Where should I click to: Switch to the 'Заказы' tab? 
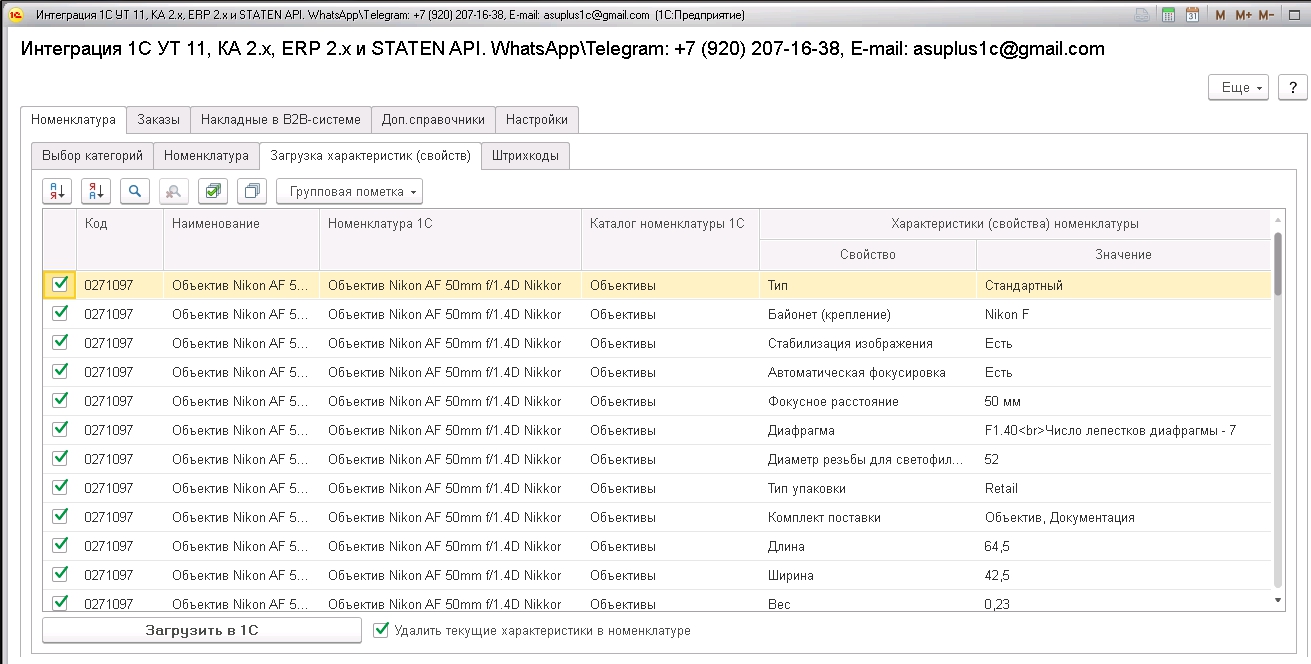(158, 119)
